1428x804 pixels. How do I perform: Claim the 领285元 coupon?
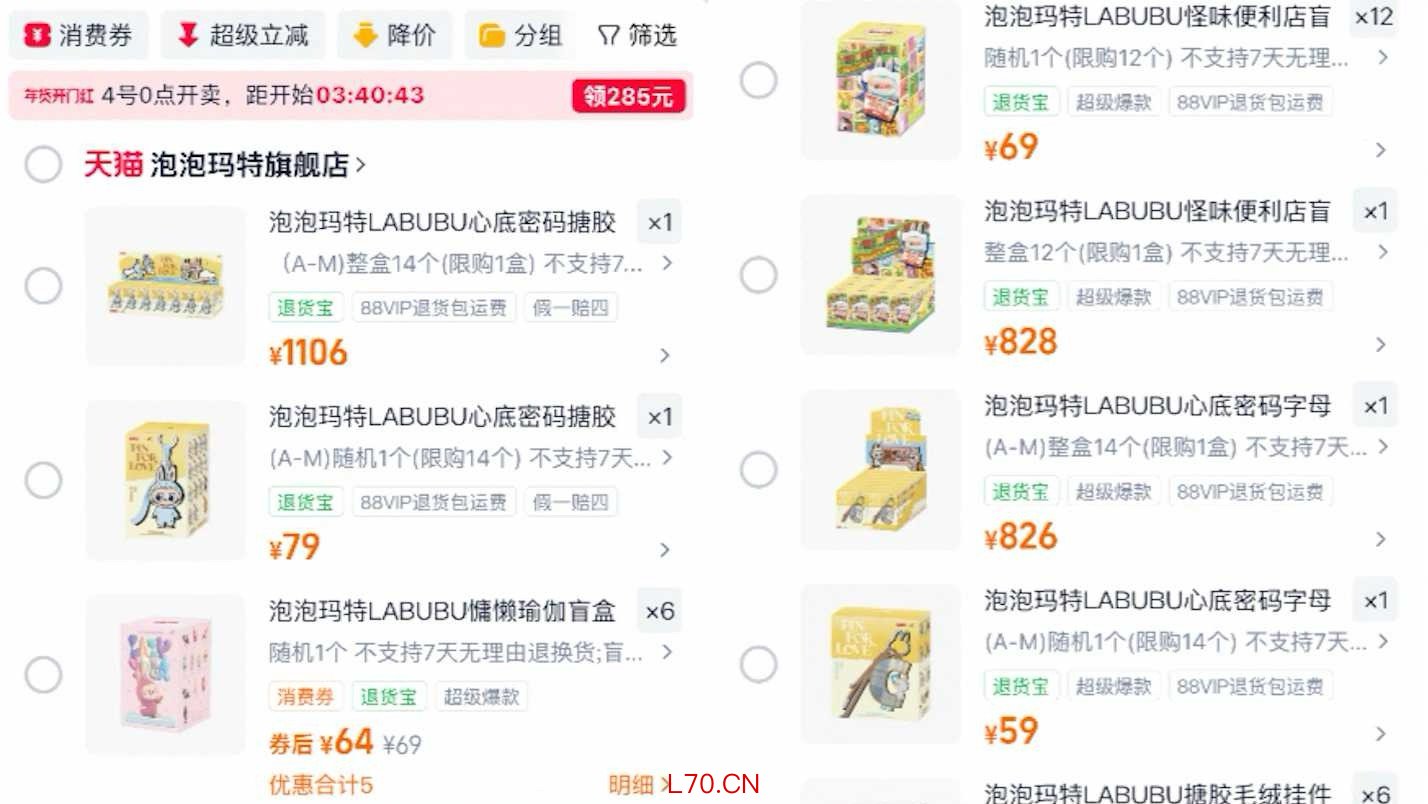click(x=629, y=97)
